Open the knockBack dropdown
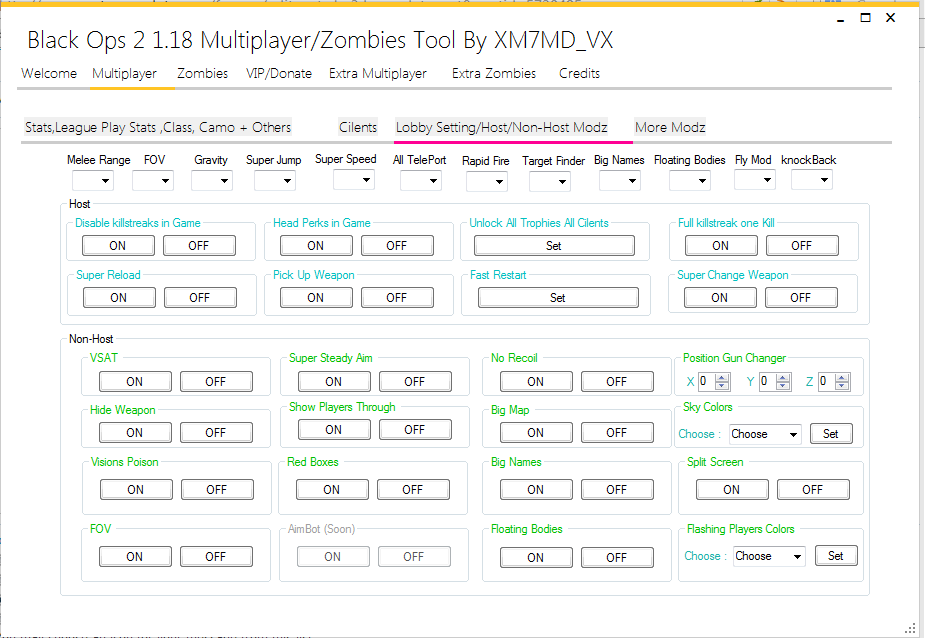Image resolution: width=925 pixels, height=638 pixels. coord(812,179)
